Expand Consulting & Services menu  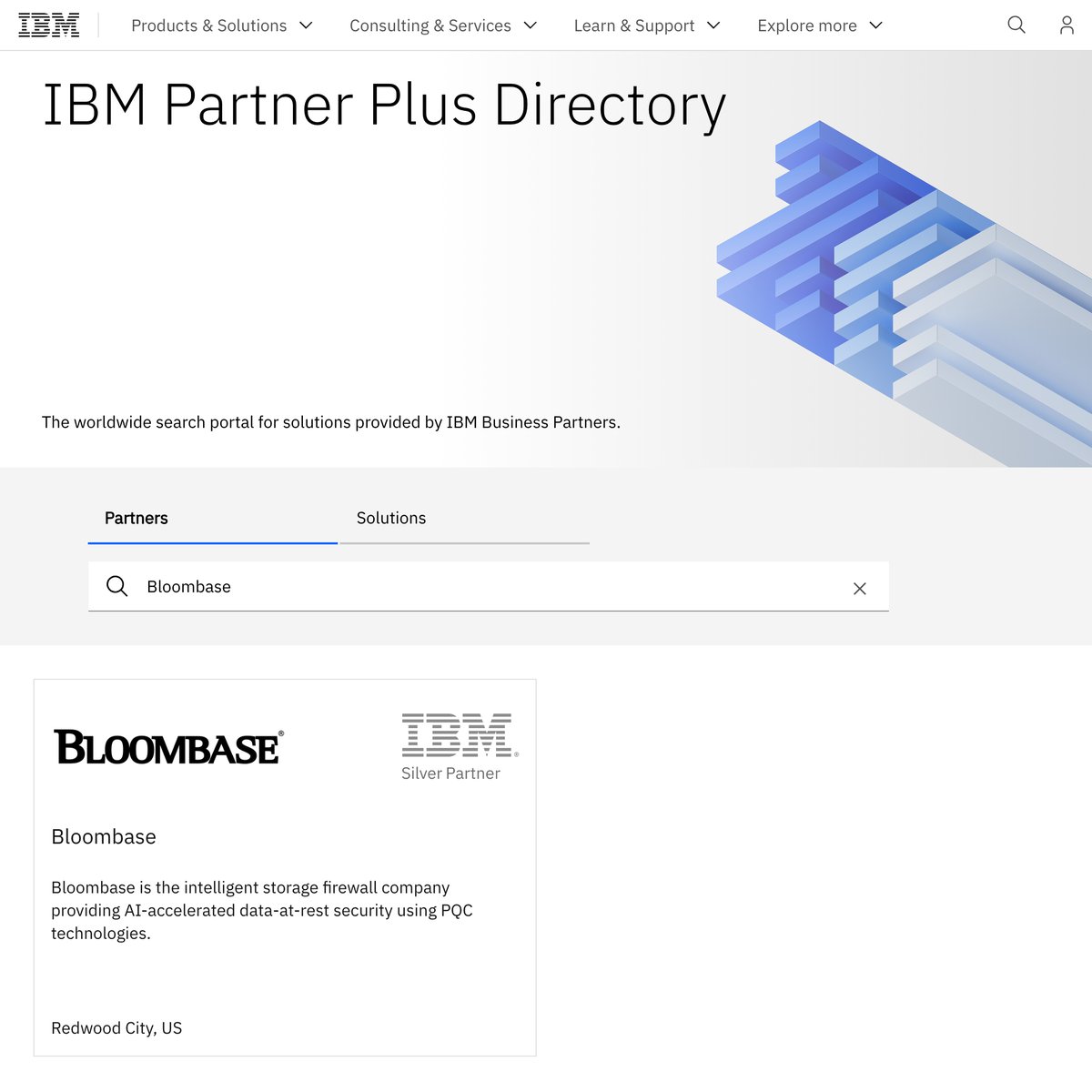tap(443, 25)
